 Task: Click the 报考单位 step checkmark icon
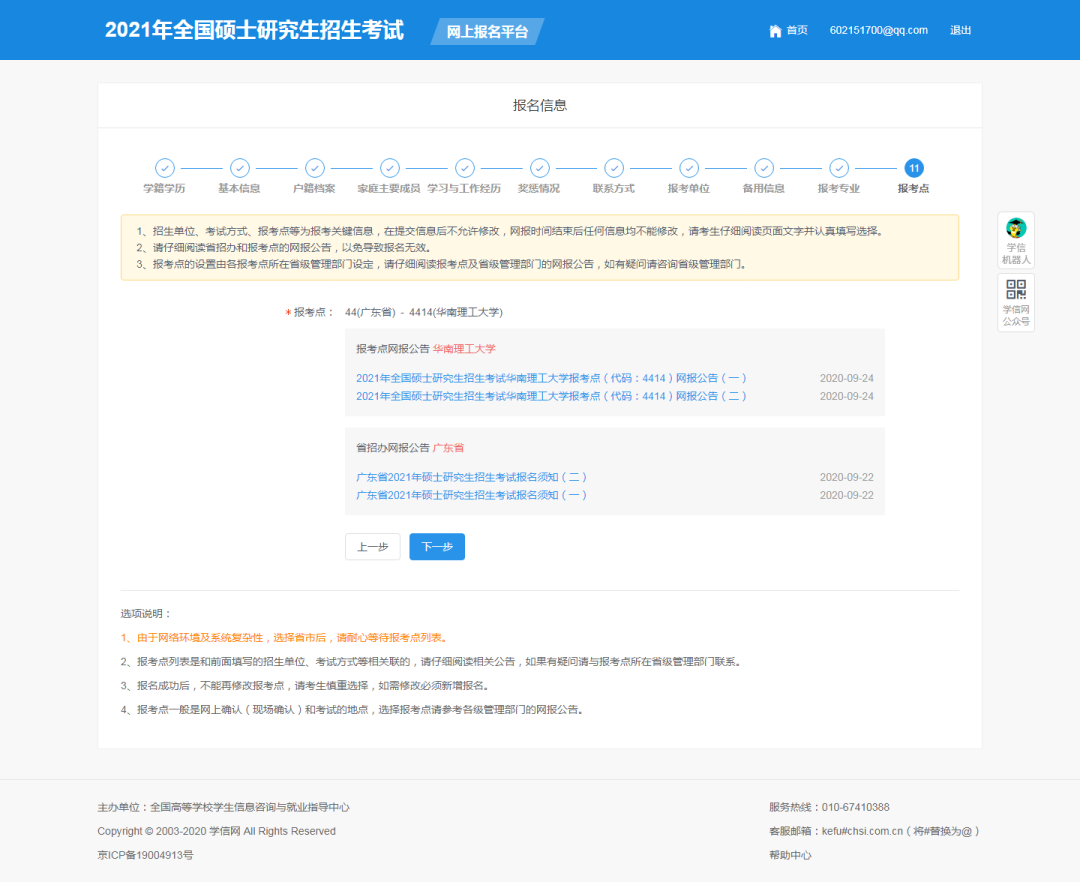pyautogui.click(x=689, y=169)
